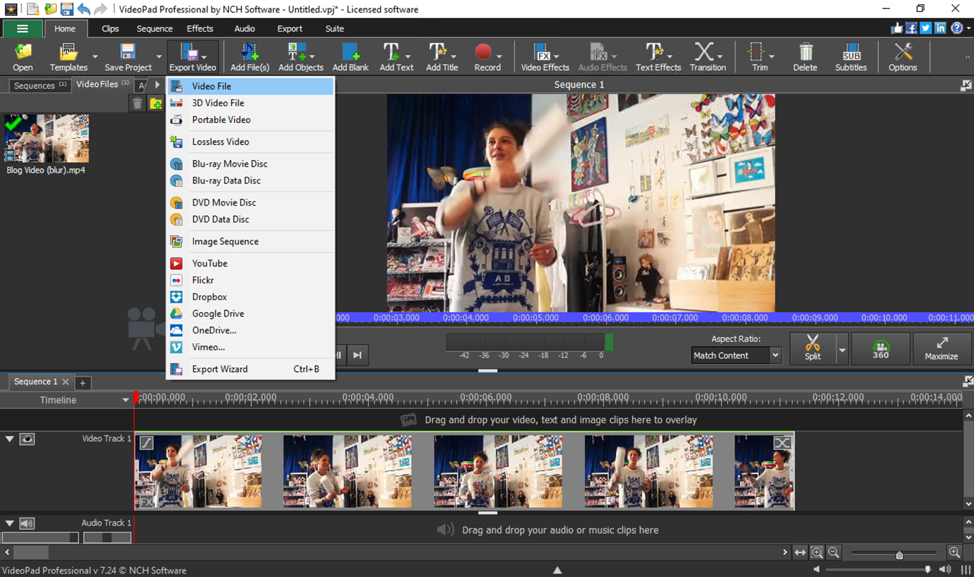Open the Transition tool
This screenshot has width=974, height=577.
(x=707, y=57)
